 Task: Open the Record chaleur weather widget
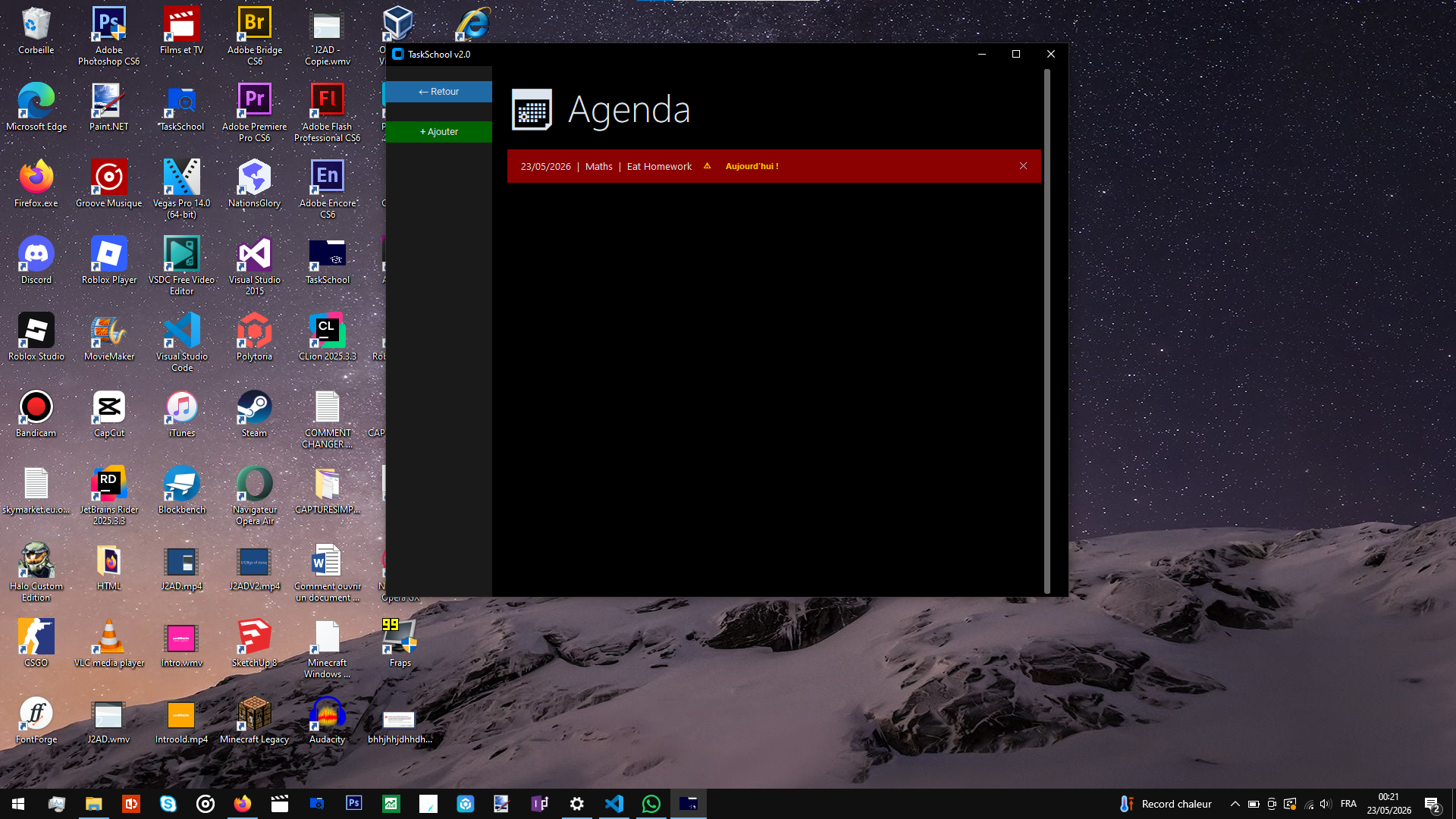click(x=1166, y=804)
